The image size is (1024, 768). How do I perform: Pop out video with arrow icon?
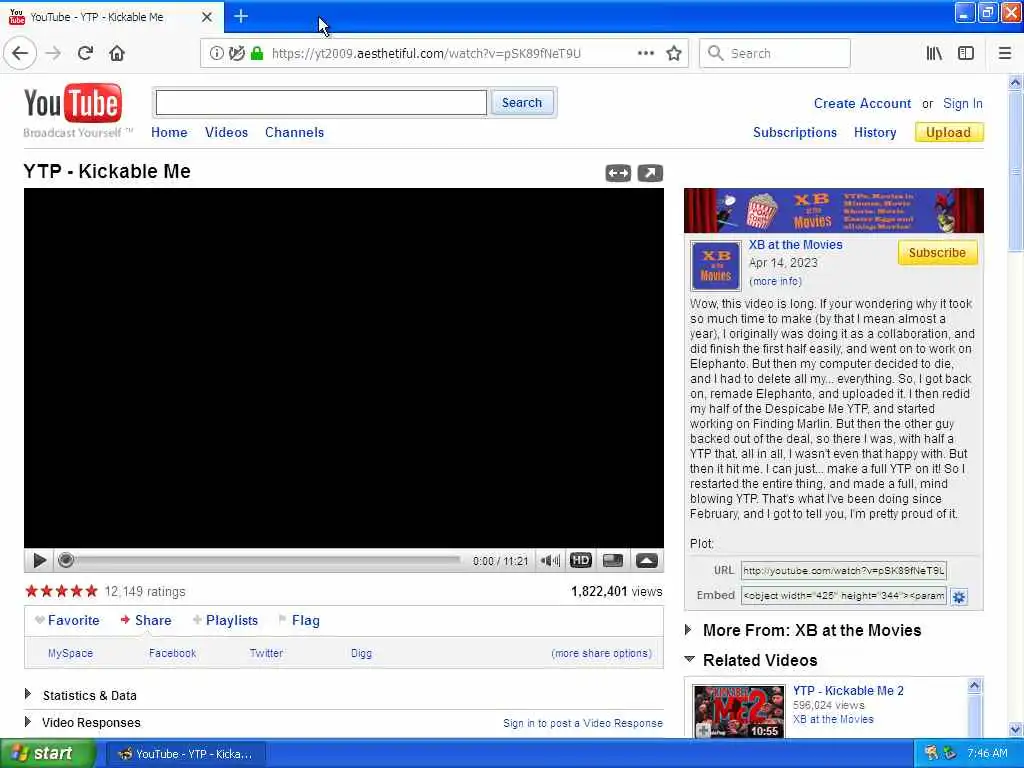(650, 173)
